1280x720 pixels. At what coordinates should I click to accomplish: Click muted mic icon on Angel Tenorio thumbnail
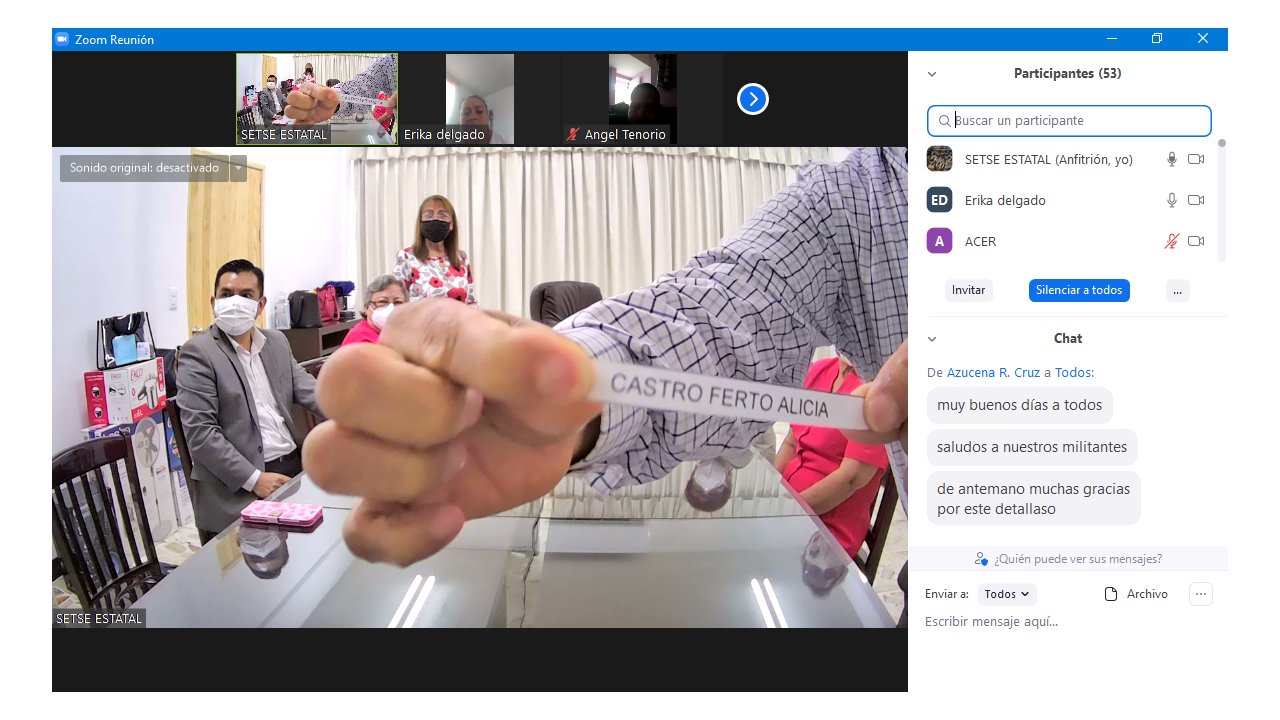click(x=574, y=134)
